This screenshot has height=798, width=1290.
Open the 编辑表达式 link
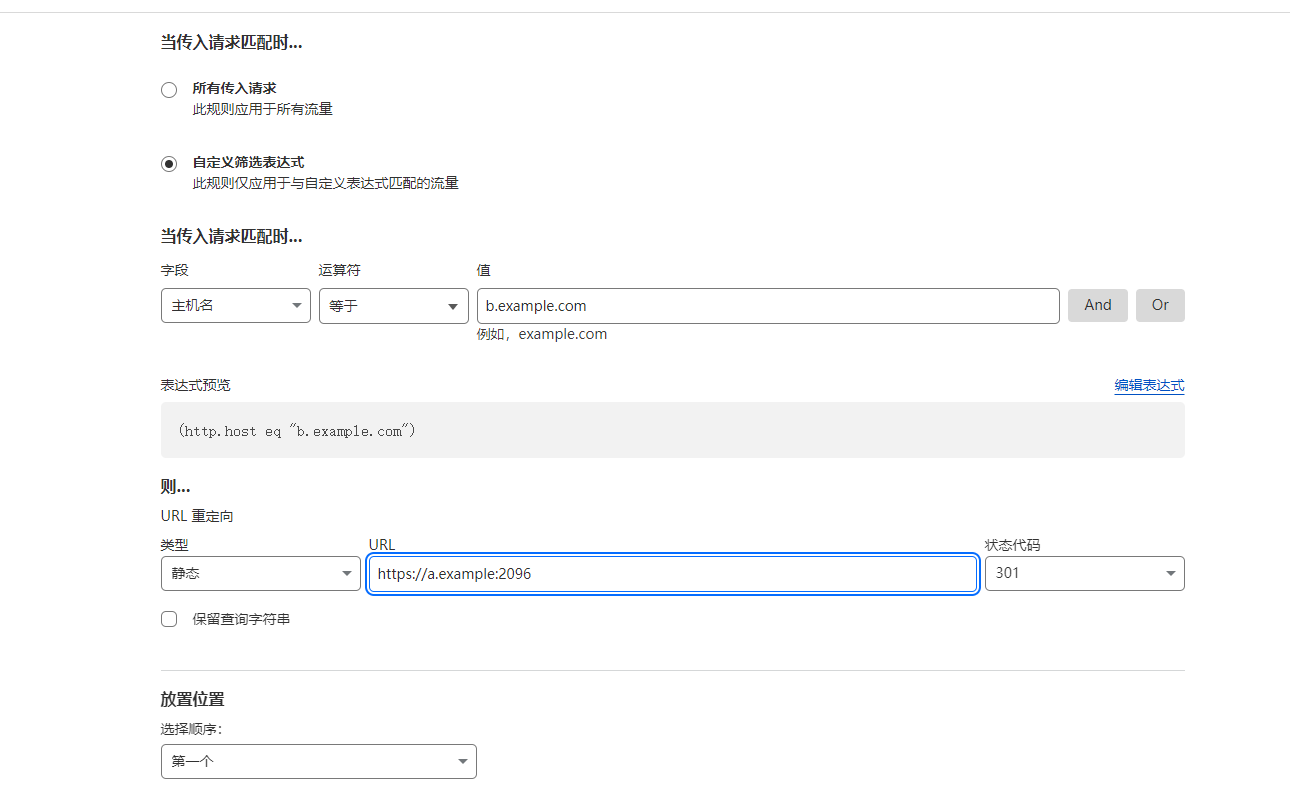point(1149,385)
